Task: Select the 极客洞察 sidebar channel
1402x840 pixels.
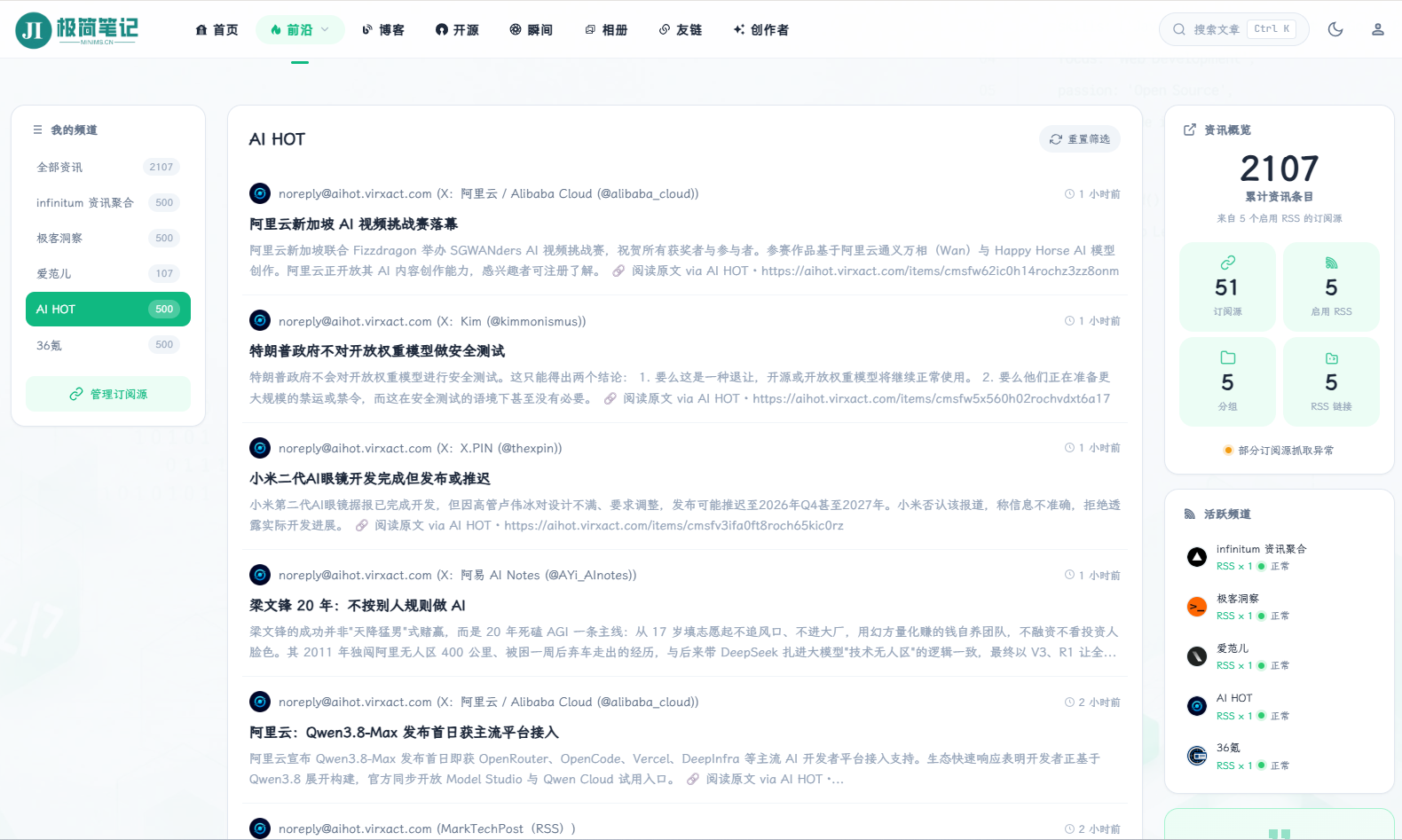Action: (x=108, y=238)
